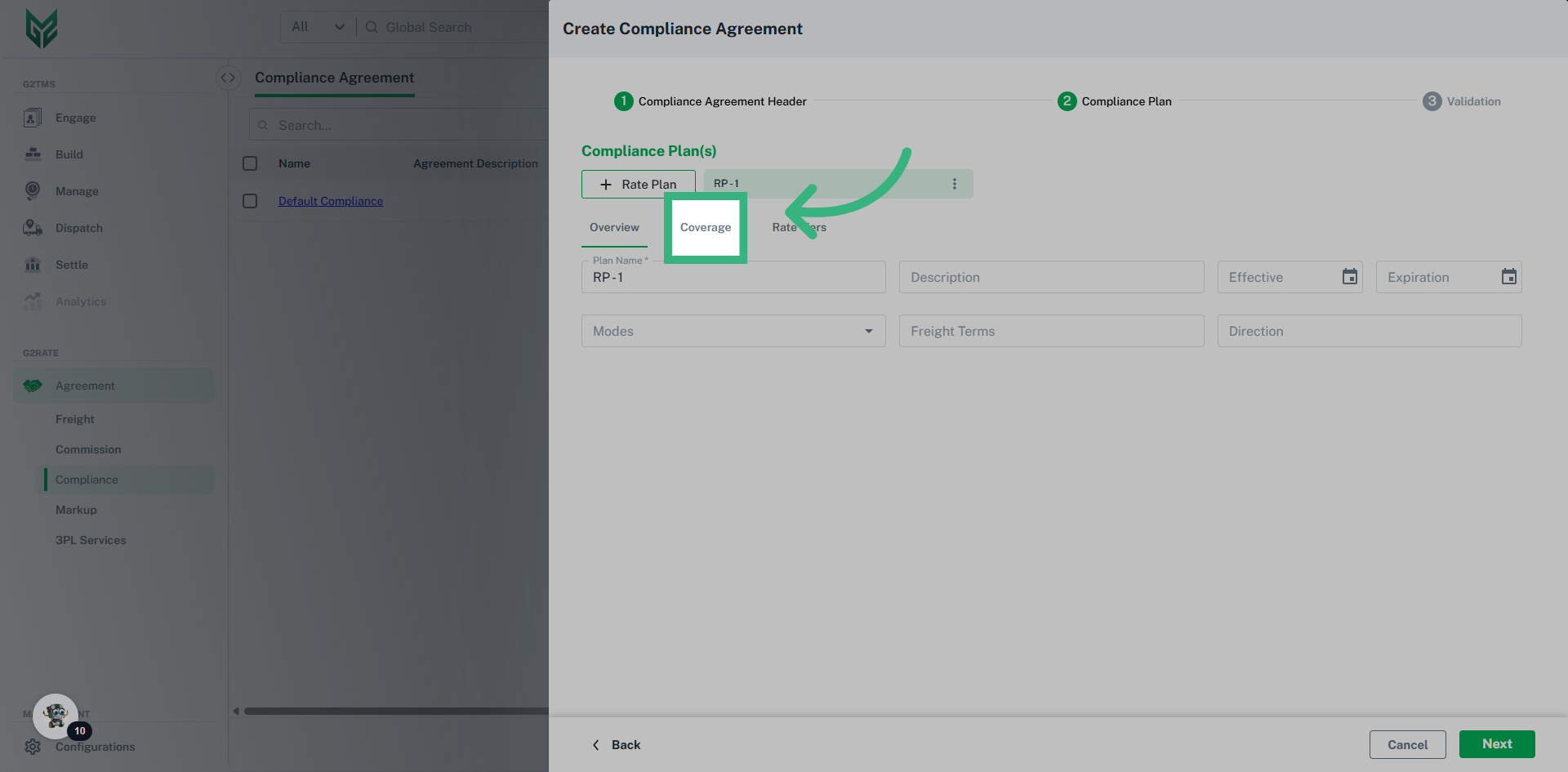Image resolution: width=1568 pixels, height=772 pixels.
Task: Click the Effective date calendar icon
Action: [x=1349, y=277]
